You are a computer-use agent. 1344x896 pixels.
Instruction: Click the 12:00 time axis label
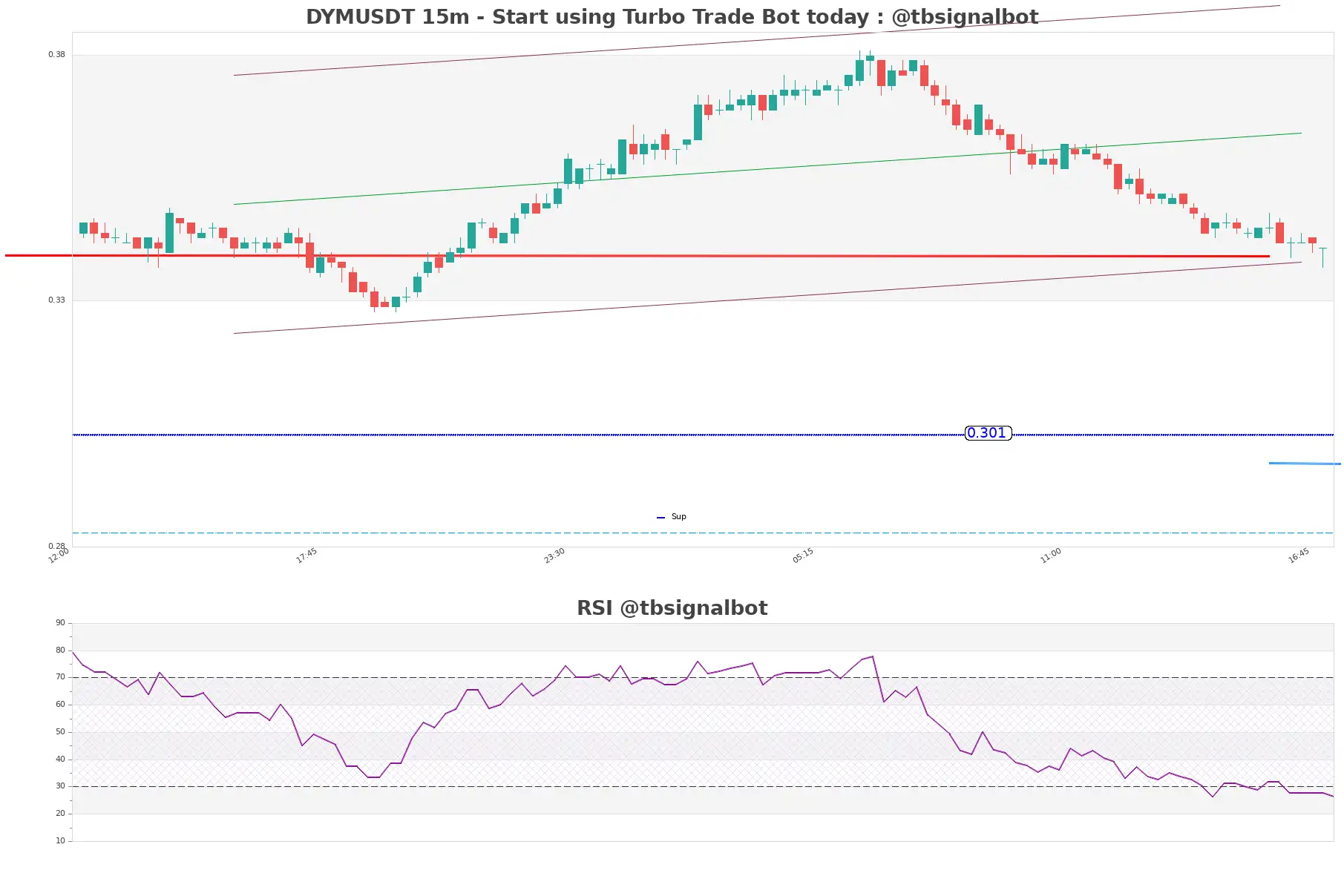tap(59, 556)
